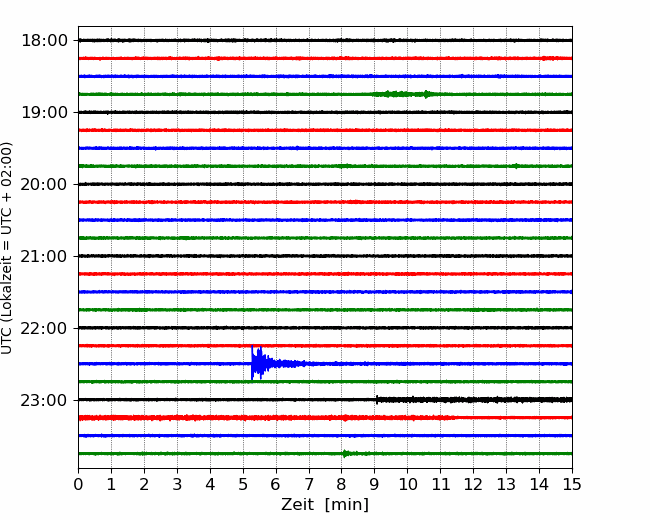The image size is (650, 520).
Task: Click the 19:00 y-axis time label
Action: pos(44,112)
